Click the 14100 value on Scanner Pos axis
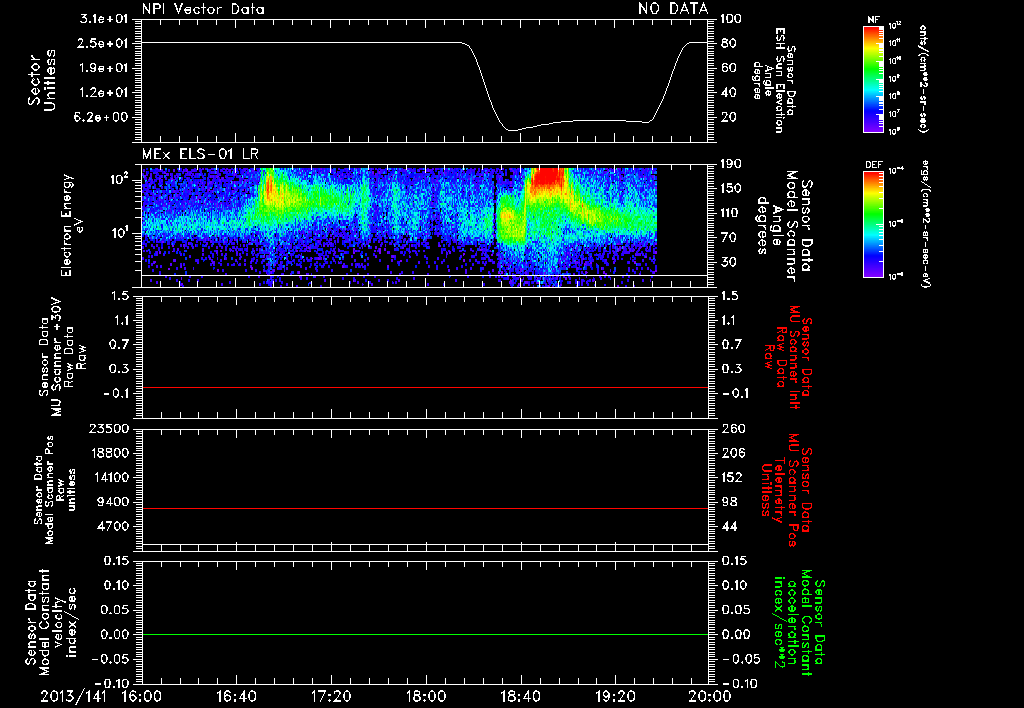This screenshot has width=1024, height=708. 108,477
